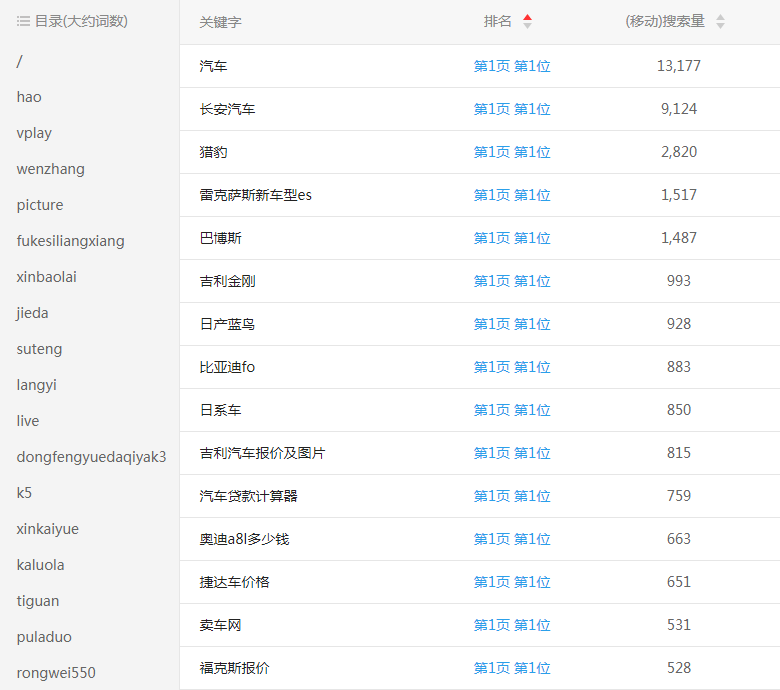Open the ranking link for 巴博斯
This screenshot has height=690, width=780.
coord(512,238)
